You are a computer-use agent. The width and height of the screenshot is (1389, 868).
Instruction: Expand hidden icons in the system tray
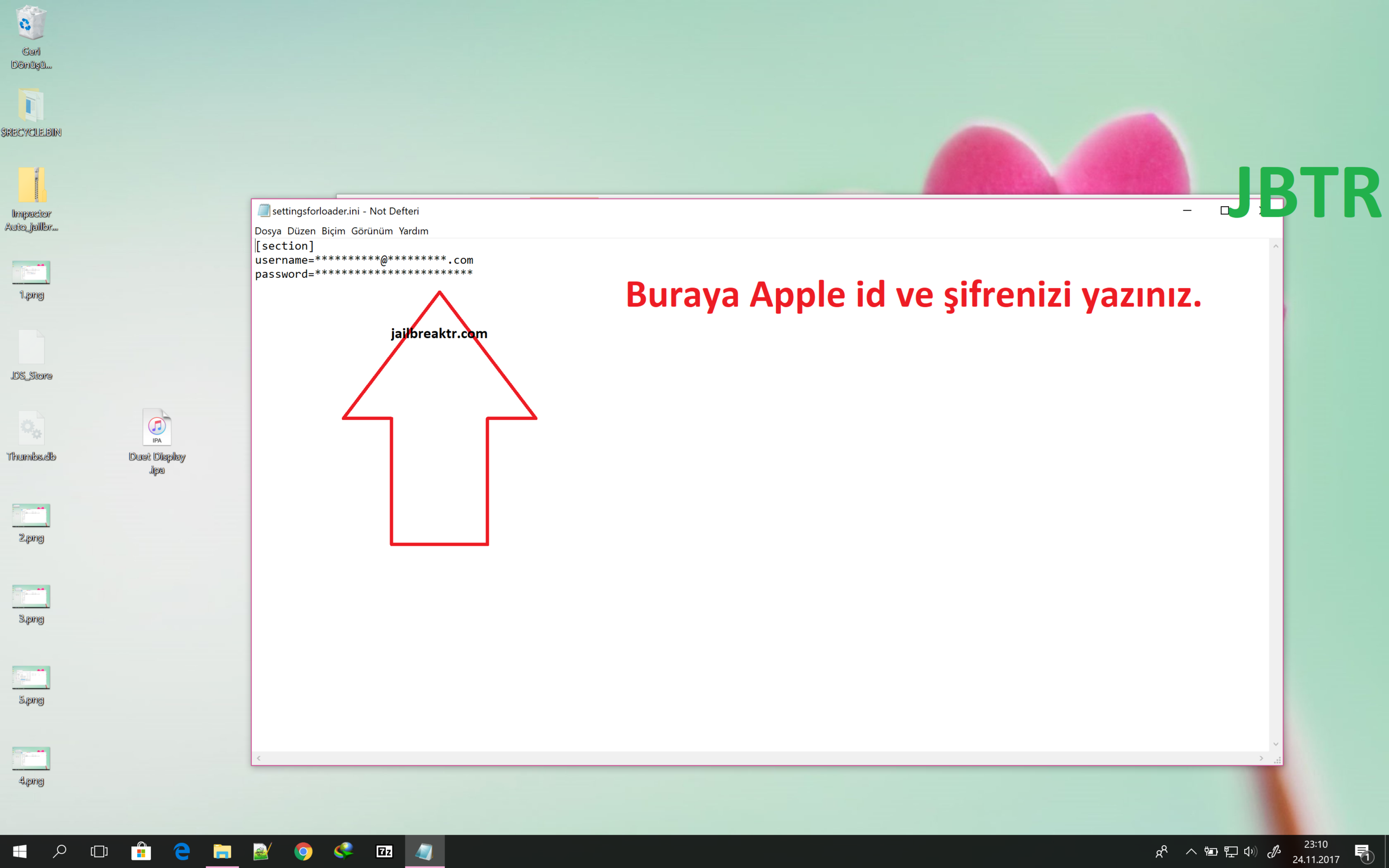click(x=1192, y=852)
